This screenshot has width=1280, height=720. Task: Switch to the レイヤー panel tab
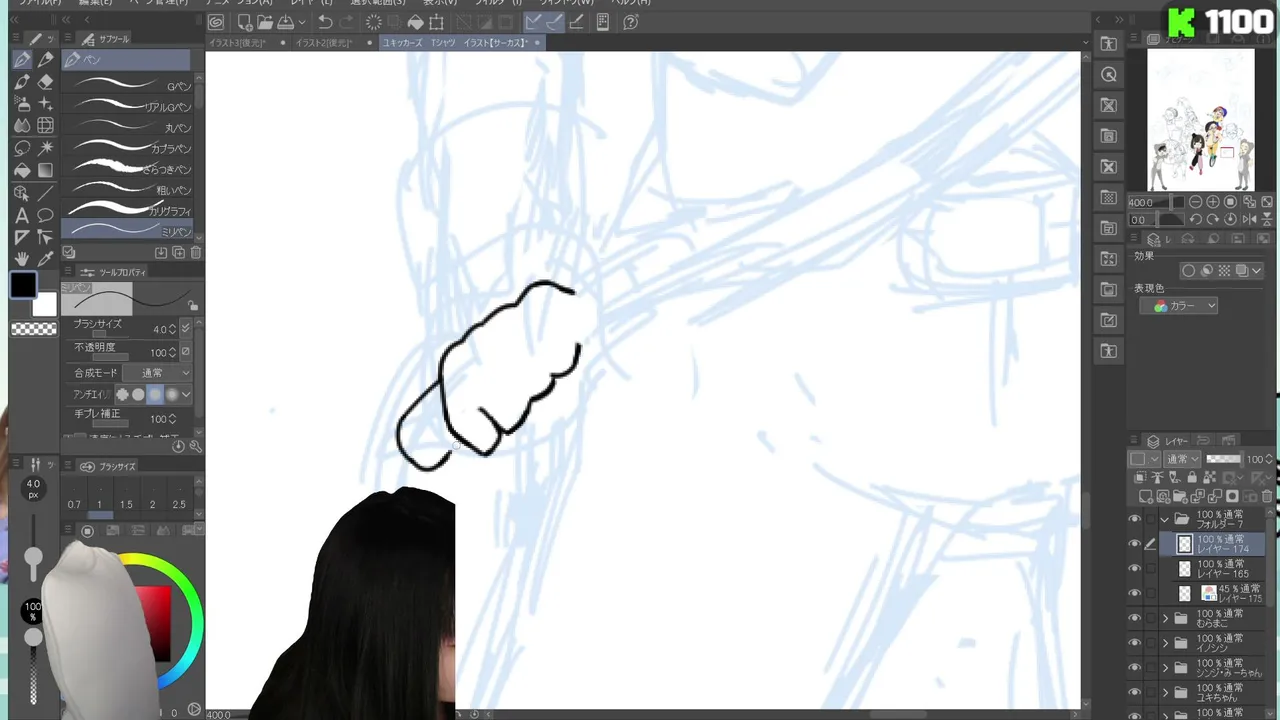(1168, 441)
